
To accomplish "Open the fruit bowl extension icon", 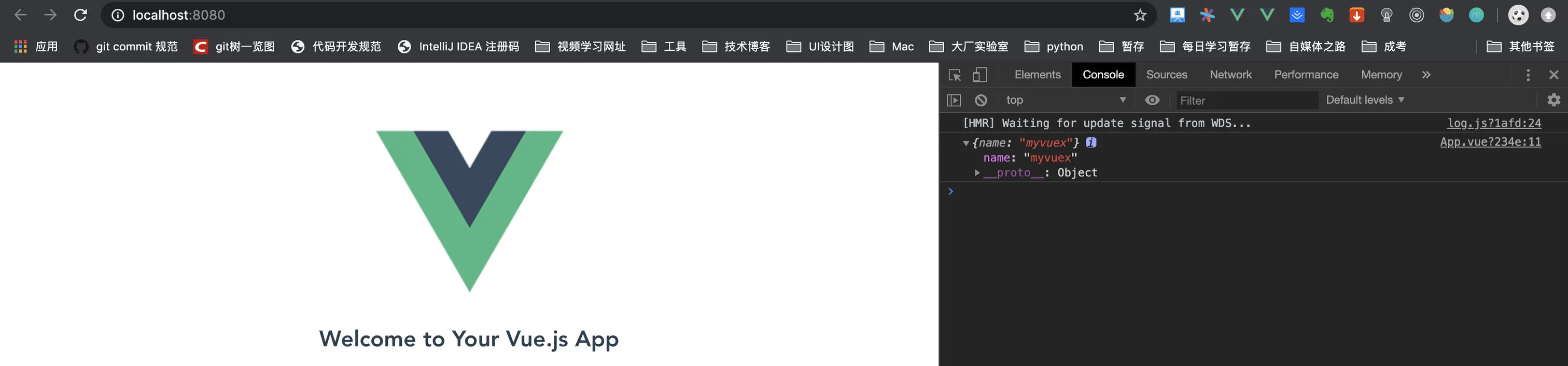I will (x=1446, y=15).
